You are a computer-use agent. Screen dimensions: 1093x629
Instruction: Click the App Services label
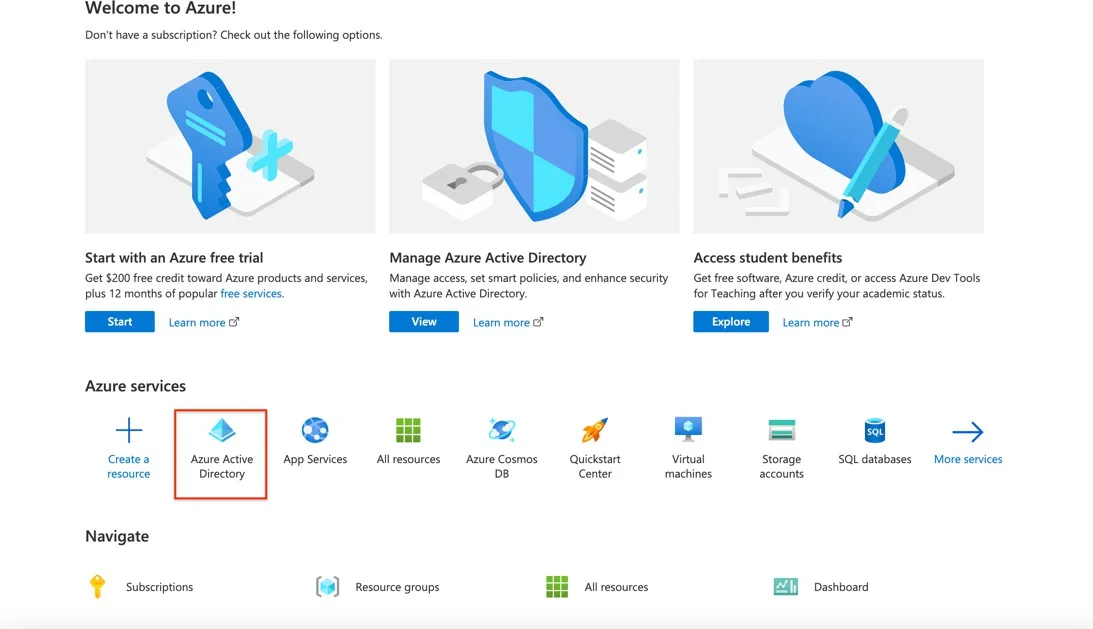(x=315, y=459)
